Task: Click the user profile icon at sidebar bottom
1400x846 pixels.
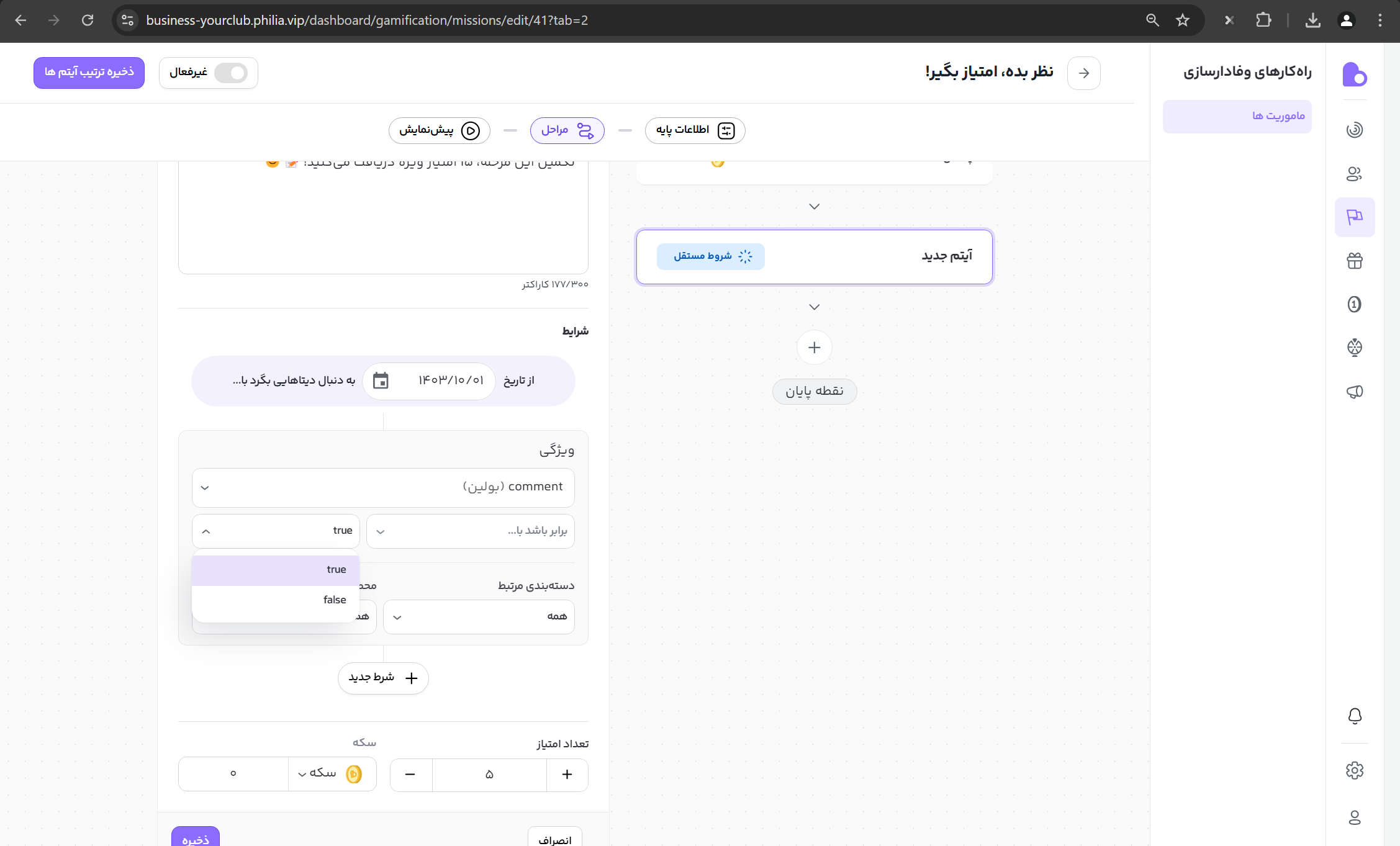Action: click(1354, 817)
